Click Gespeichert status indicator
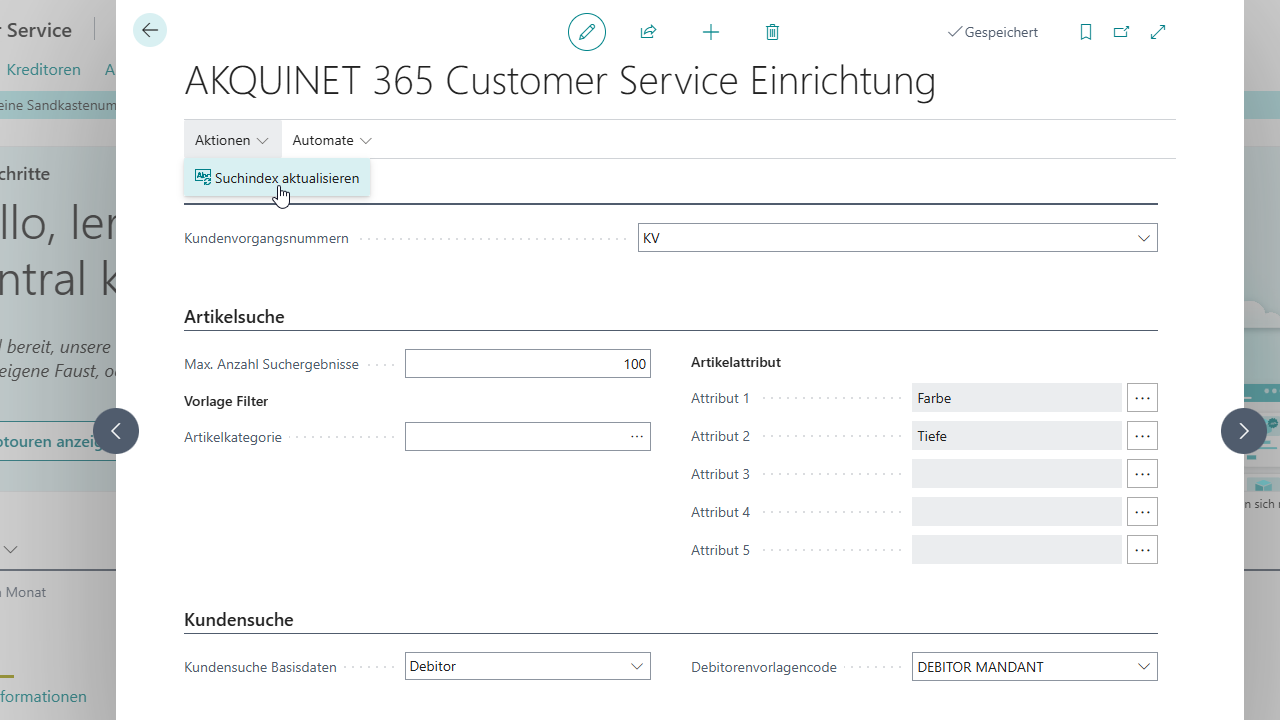1280x720 pixels. pos(993,32)
